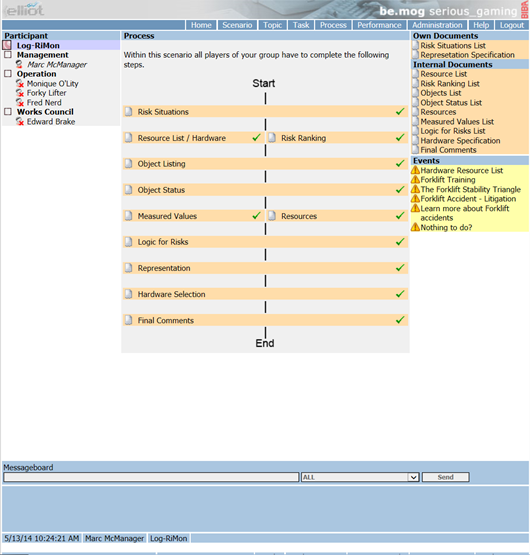Open the Object Listing process step
Image resolution: width=530 pixels, height=555 pixels.
(266, 164)
